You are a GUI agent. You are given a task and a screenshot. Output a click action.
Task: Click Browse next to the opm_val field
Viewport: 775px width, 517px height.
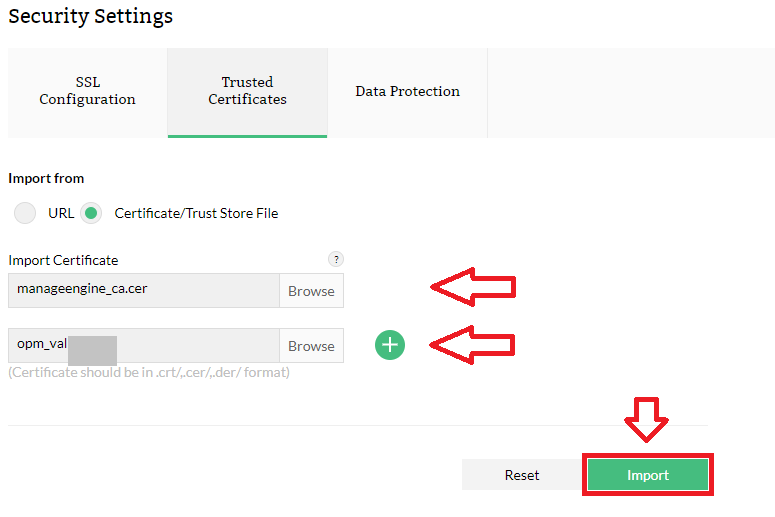pos(311,346)
